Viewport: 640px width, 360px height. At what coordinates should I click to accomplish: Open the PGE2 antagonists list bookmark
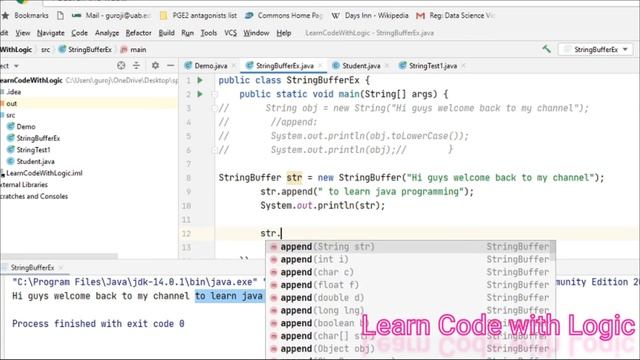coord(198,16)
